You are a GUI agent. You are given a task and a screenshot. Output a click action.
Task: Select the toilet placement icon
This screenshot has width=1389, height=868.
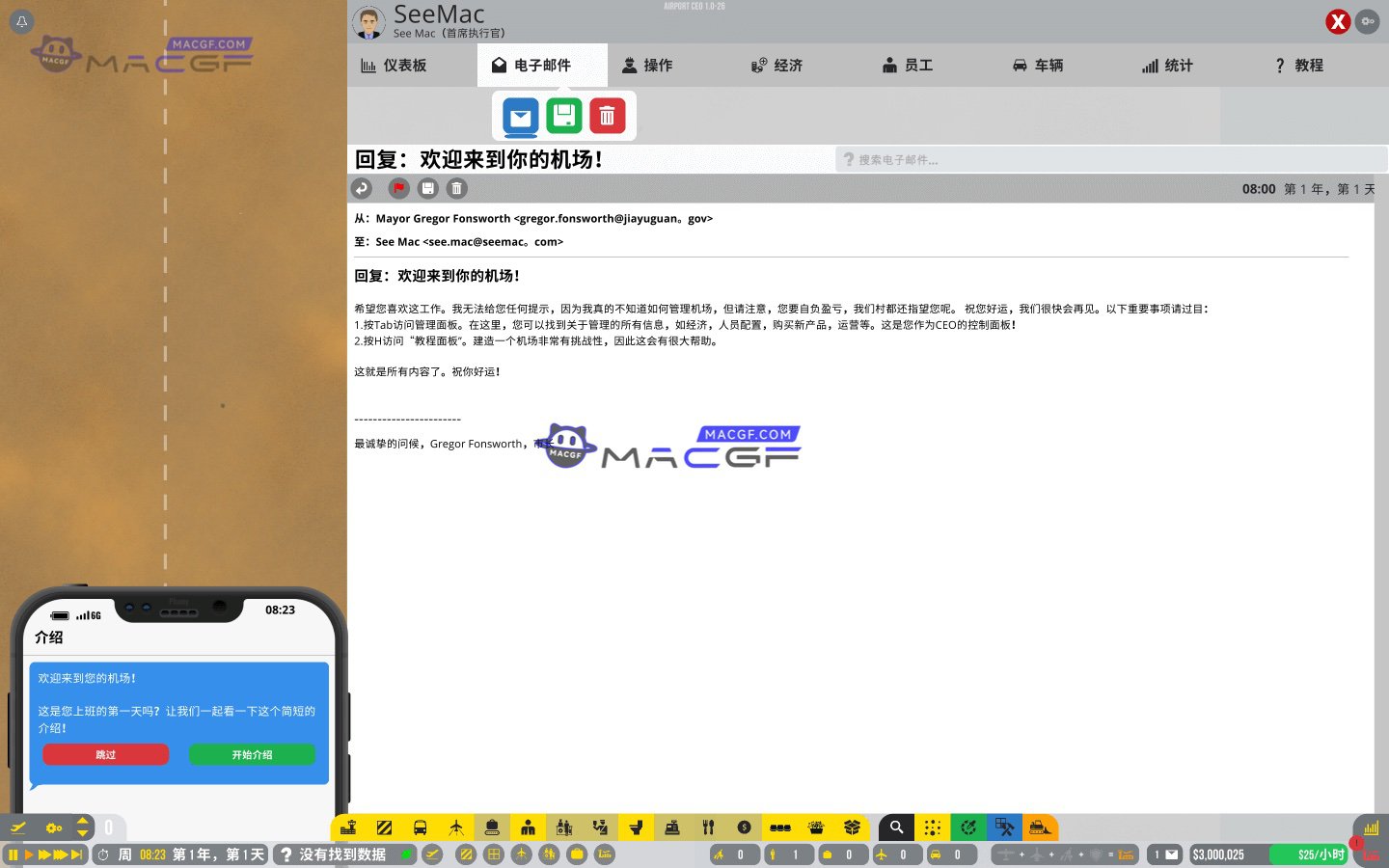(x=635, y=827)
